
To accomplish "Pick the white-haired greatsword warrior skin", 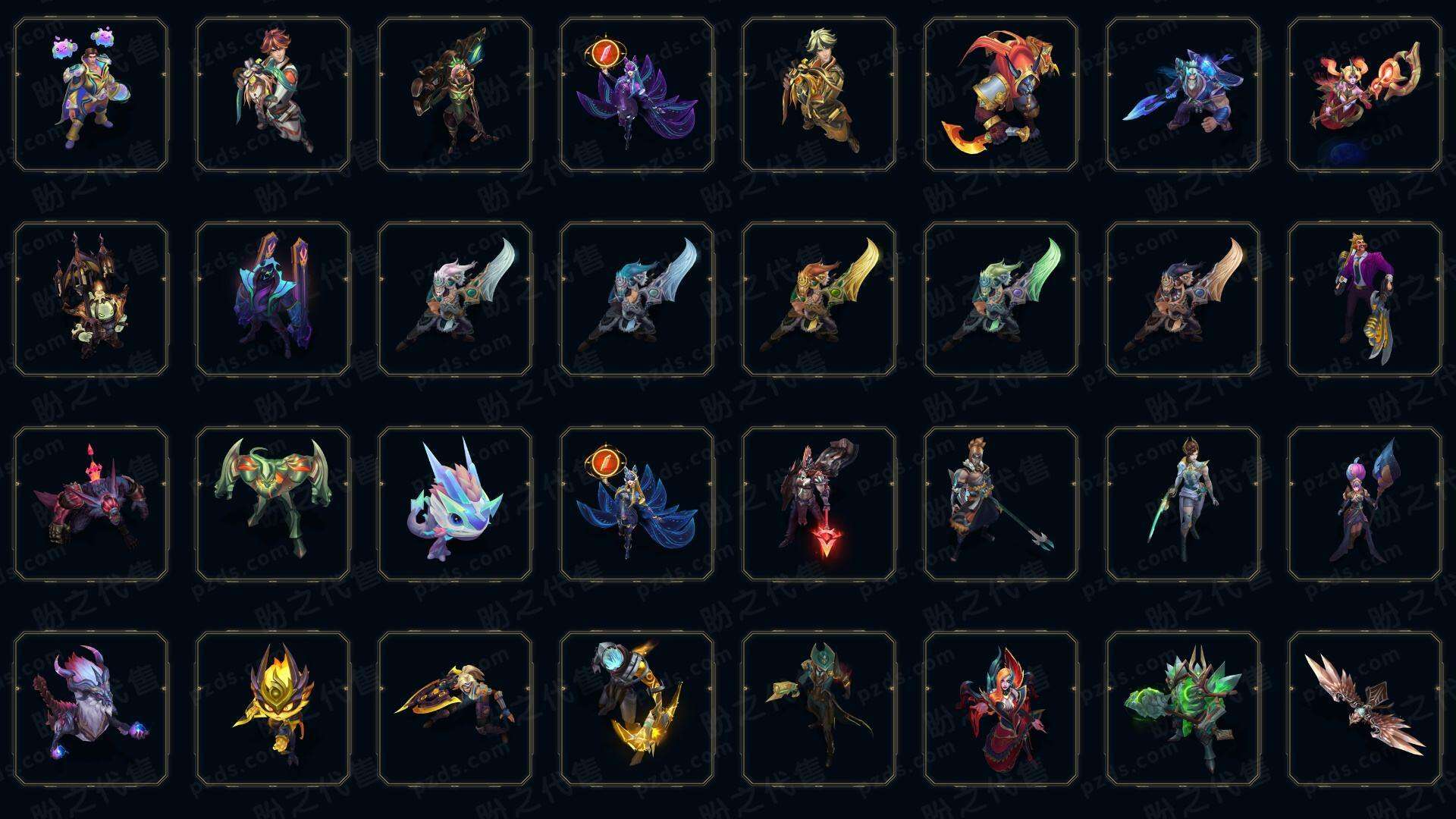I will [455, 299].
